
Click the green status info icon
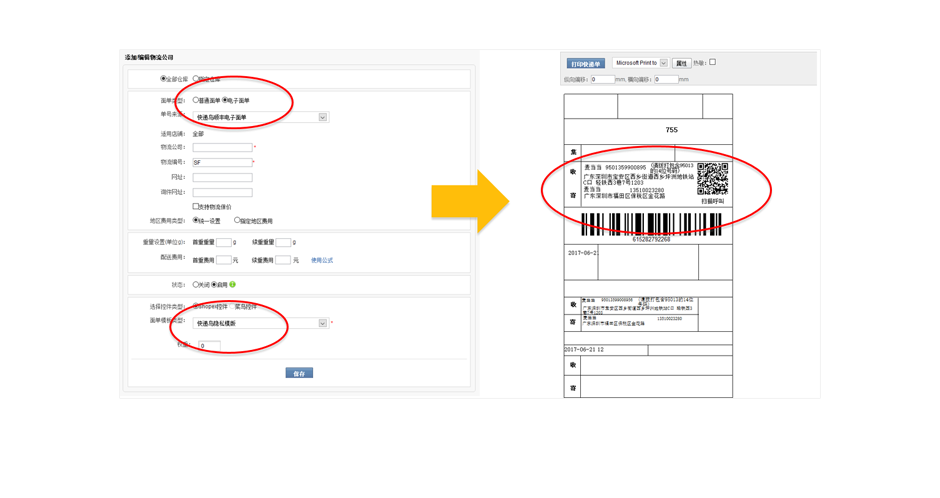pyautogui.click(x=233, y=285)
